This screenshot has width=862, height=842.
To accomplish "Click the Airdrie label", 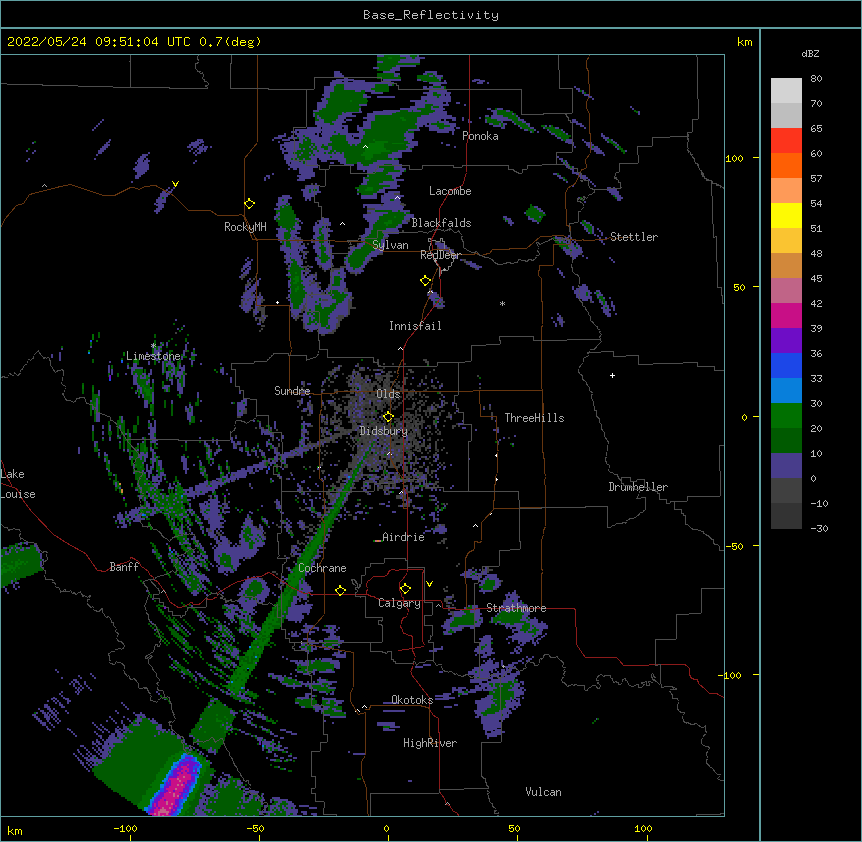I will (x=403, y=537).
